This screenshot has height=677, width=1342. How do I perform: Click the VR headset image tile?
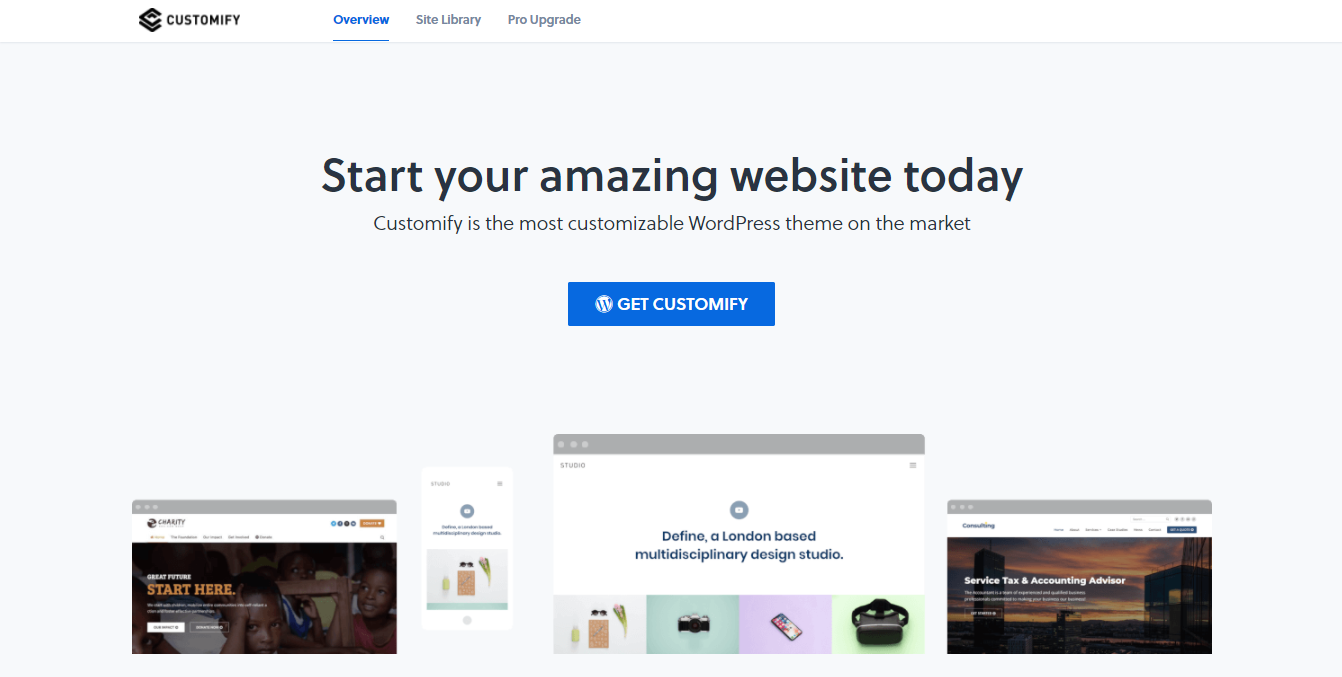878,624
